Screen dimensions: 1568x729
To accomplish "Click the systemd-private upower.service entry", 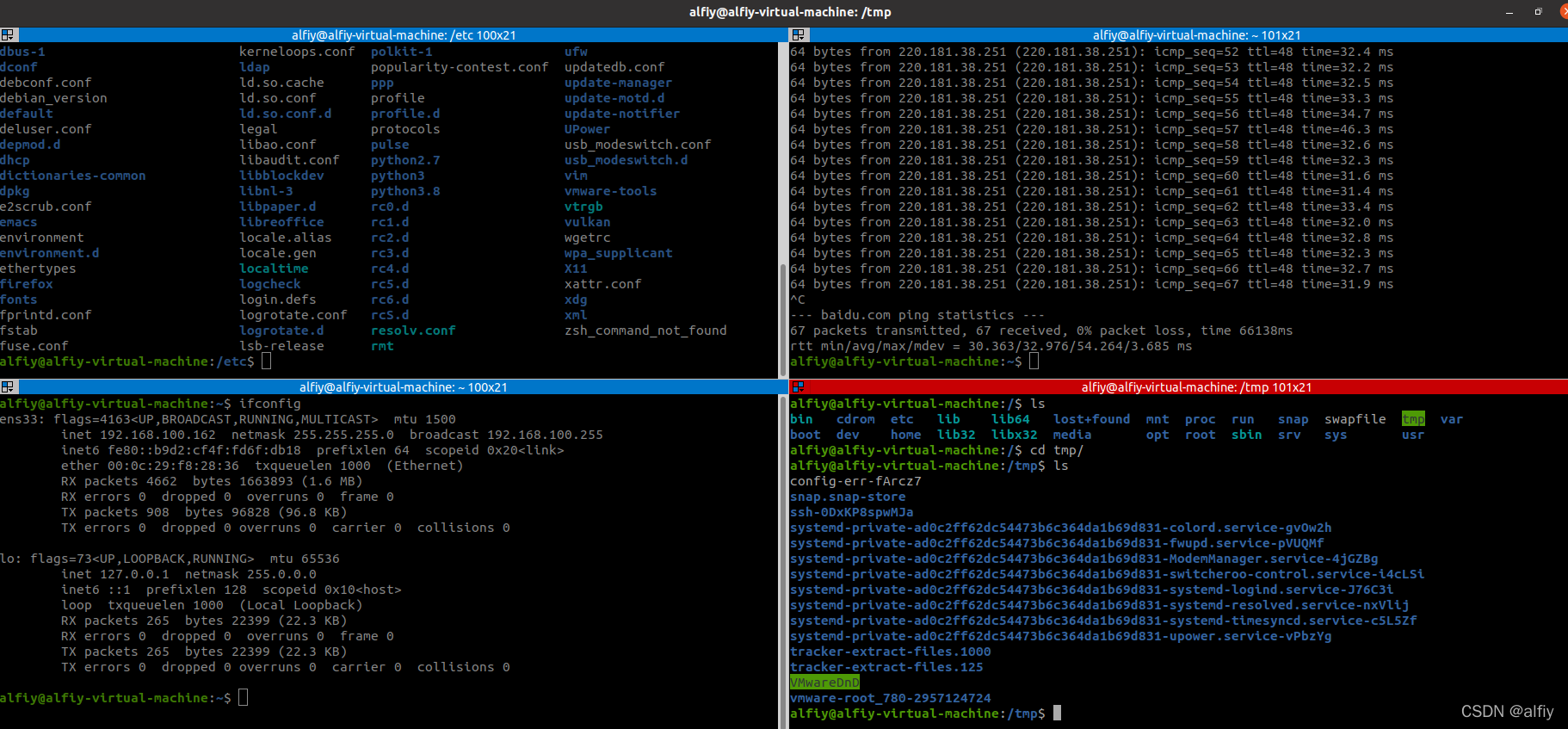I will (x=1060, y=636).
